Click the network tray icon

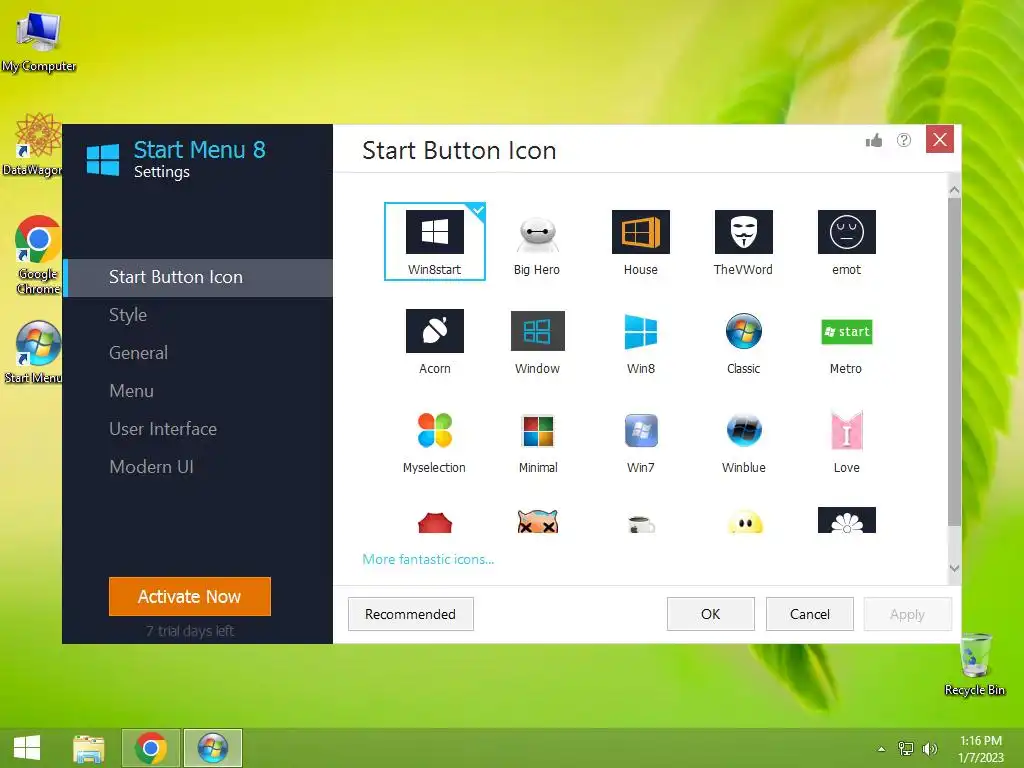point(906,749)
